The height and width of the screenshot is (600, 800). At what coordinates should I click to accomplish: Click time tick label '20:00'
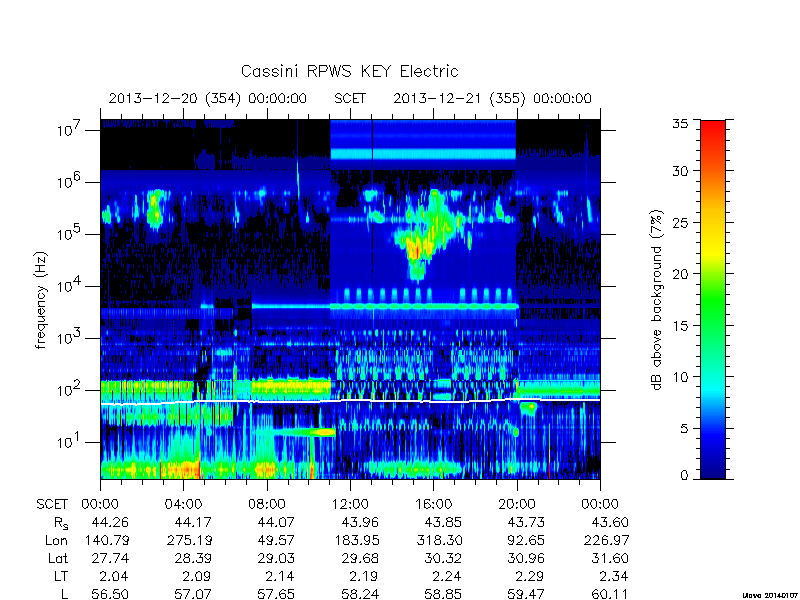tap(517, 505)
